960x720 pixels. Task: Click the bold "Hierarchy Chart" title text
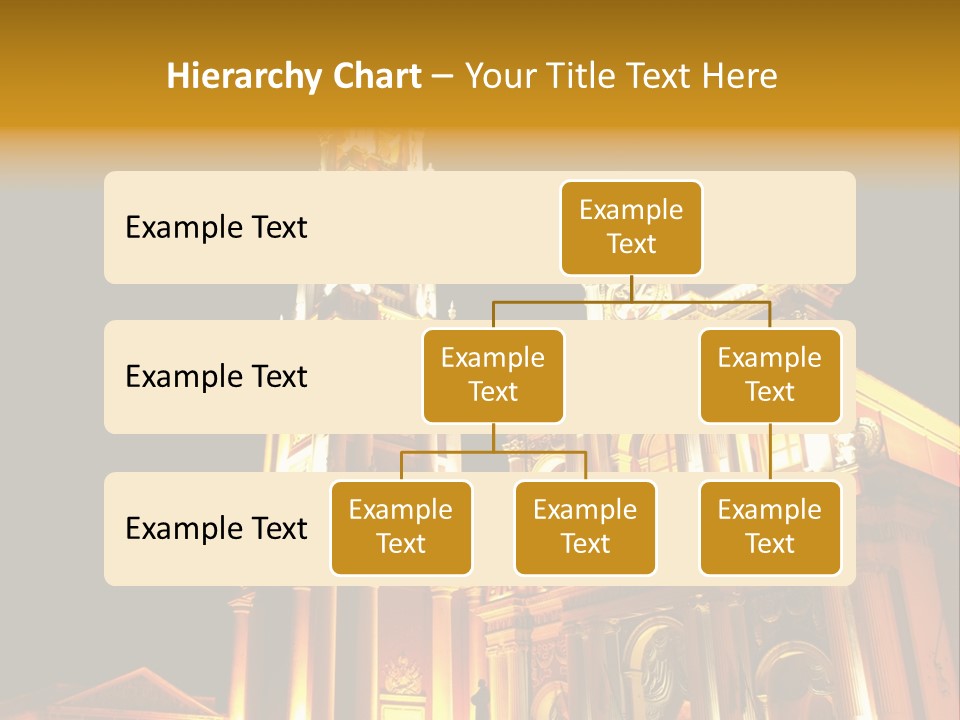[293, 76]
